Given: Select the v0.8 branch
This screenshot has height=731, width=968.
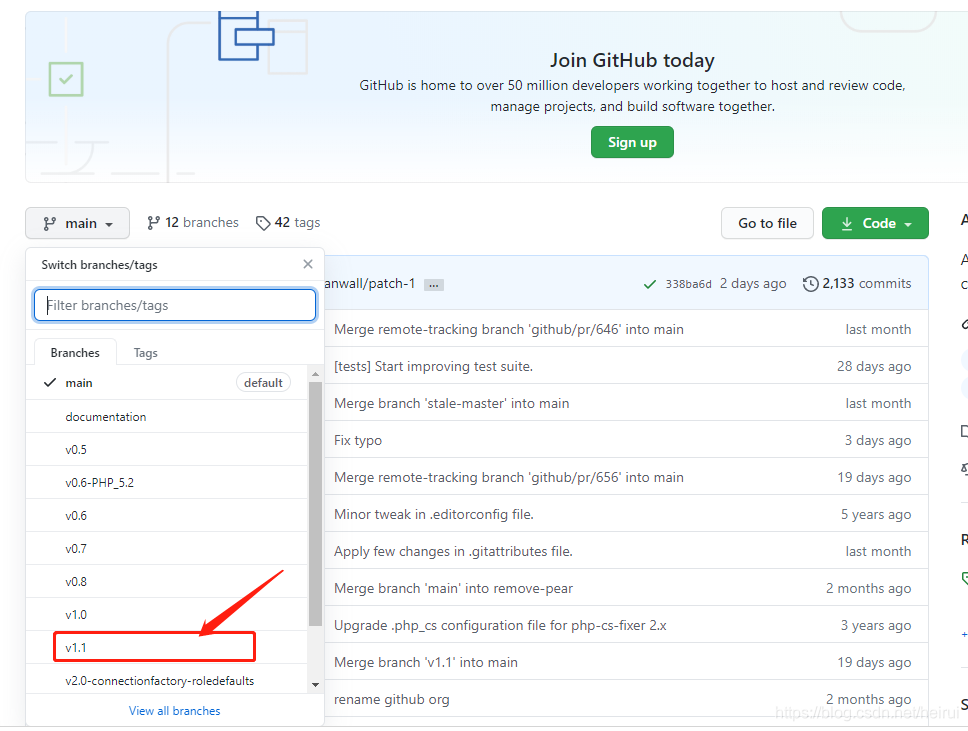Looking at the screenshot, I should 167,582.
